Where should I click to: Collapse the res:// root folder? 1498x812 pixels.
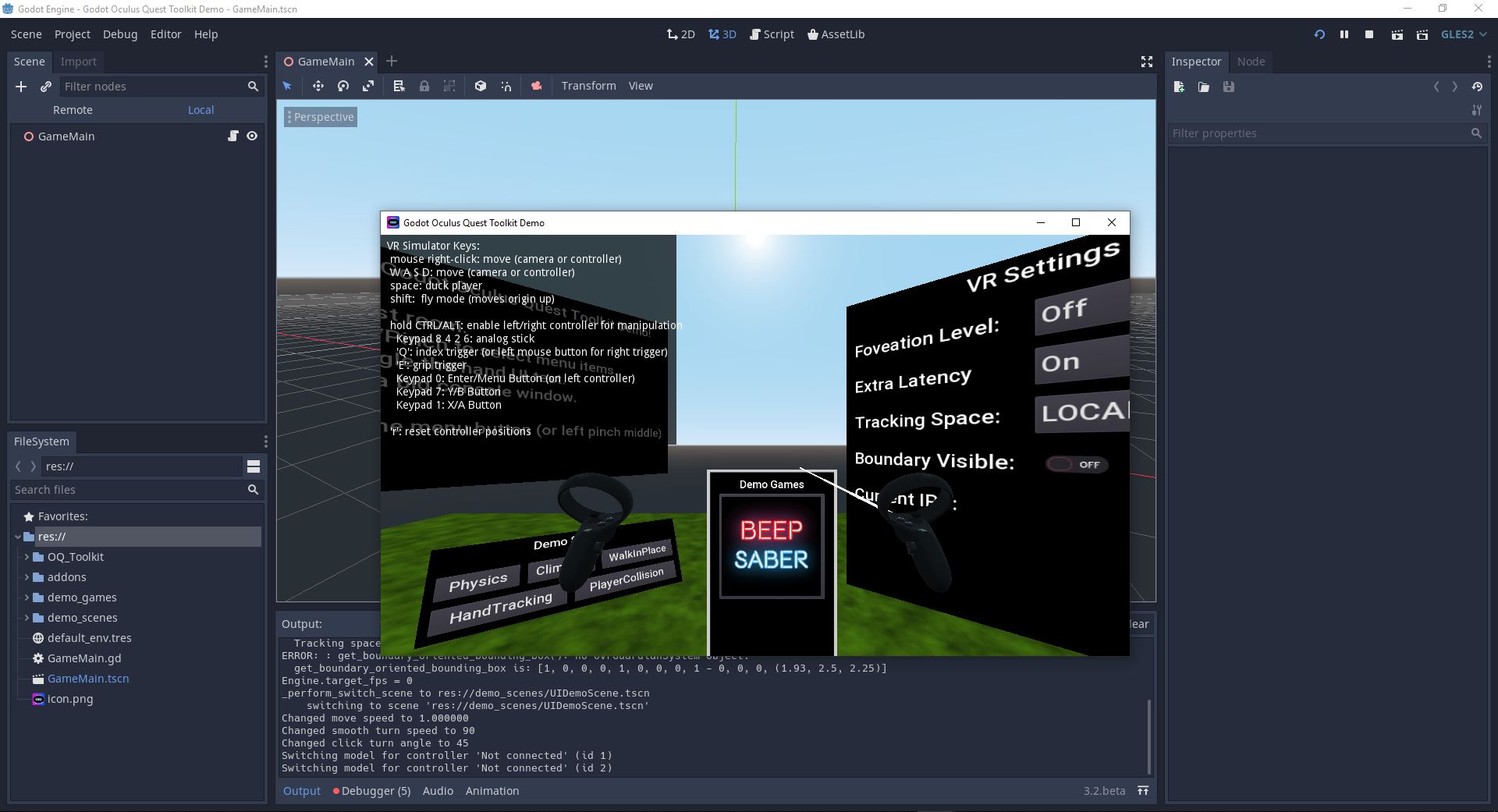[x=18, y=537]
